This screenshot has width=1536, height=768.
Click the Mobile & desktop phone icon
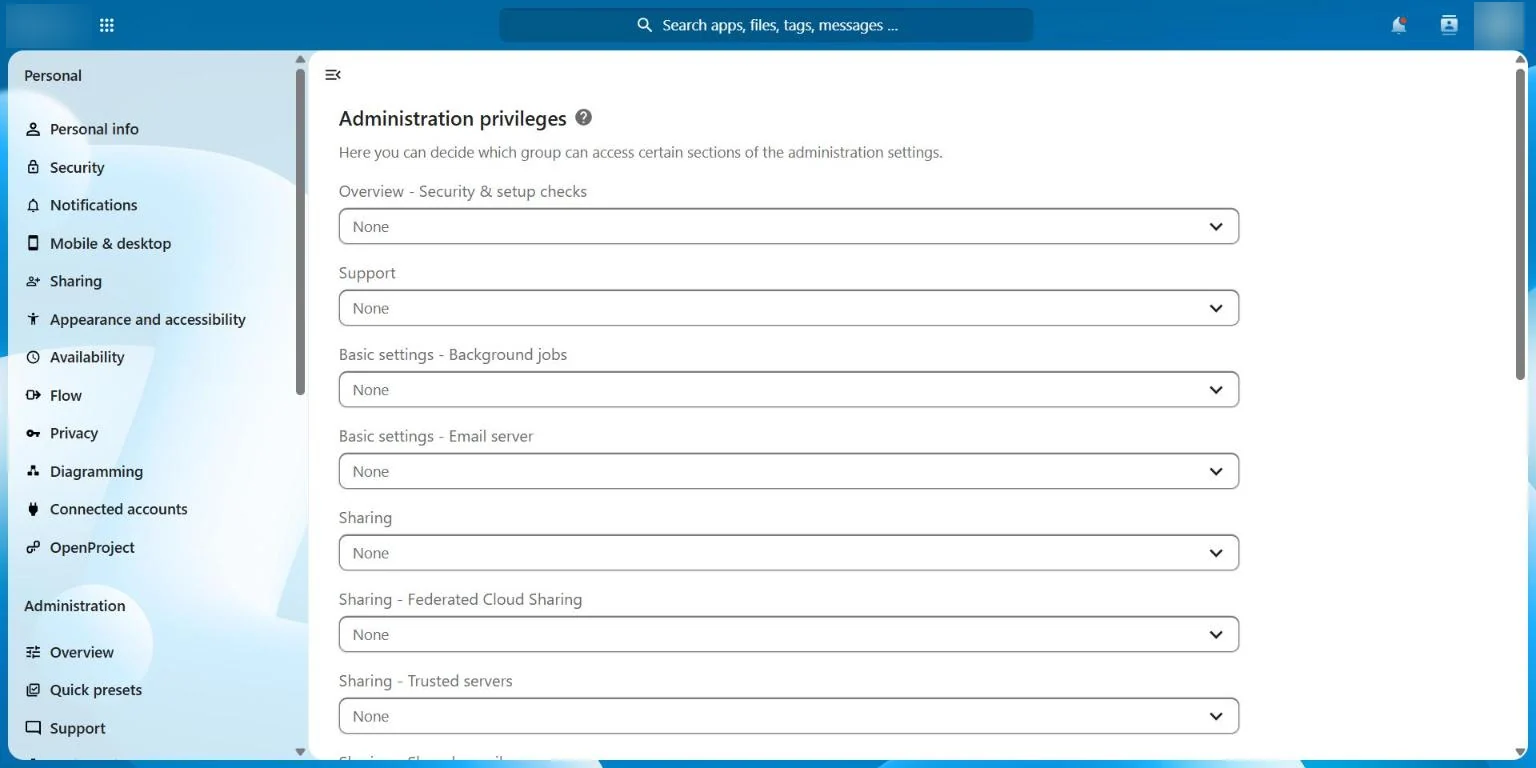tap(33, 243)
